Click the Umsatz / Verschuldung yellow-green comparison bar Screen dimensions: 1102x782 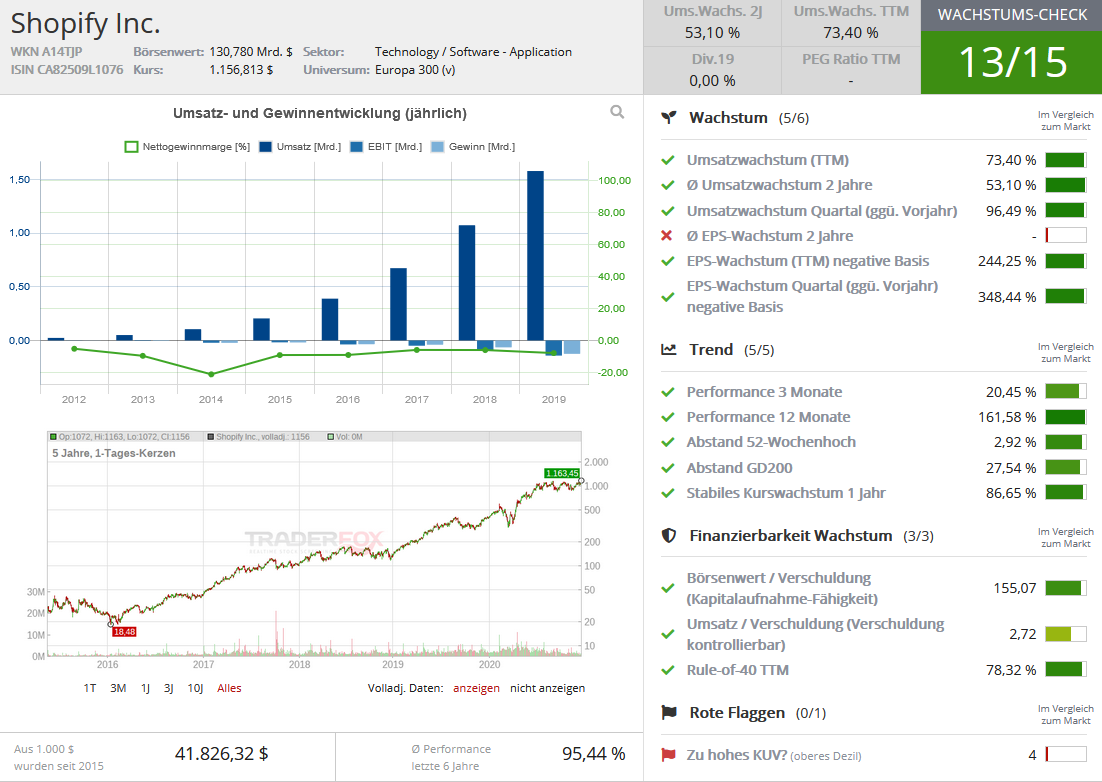click(1065, 634)
